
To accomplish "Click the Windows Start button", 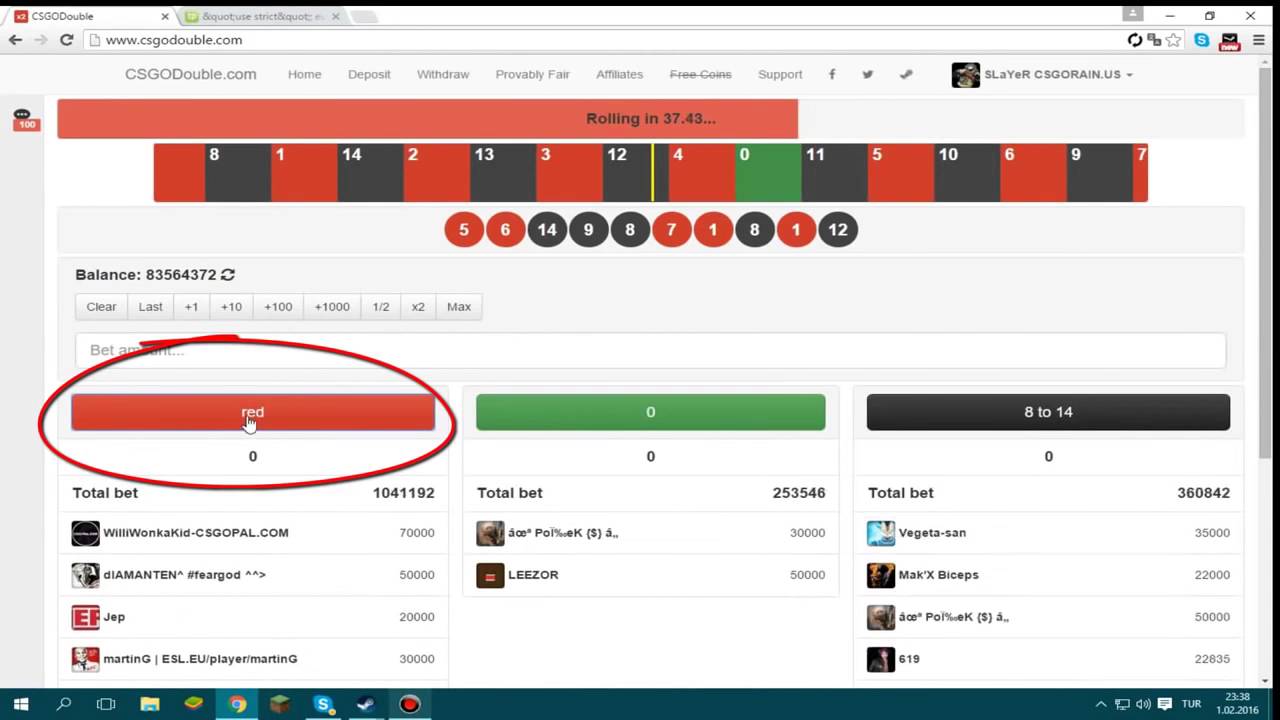I will click(21, 704).
